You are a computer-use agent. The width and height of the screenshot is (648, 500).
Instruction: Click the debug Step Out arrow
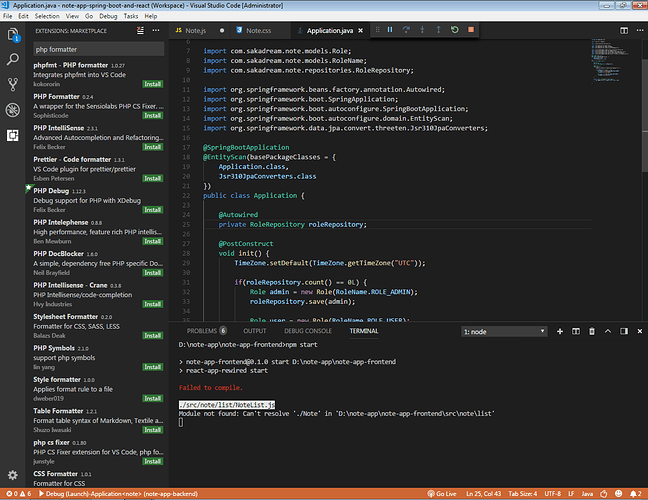438,30
